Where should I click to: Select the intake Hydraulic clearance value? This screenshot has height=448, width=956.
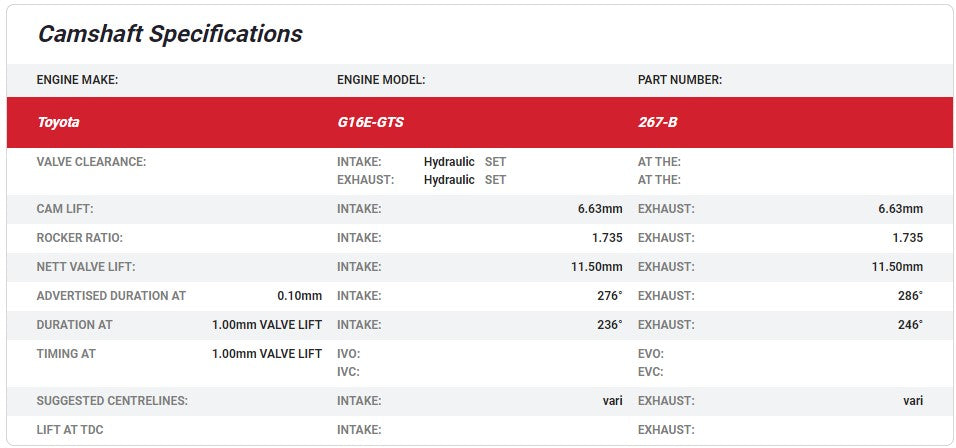(449, 162)
